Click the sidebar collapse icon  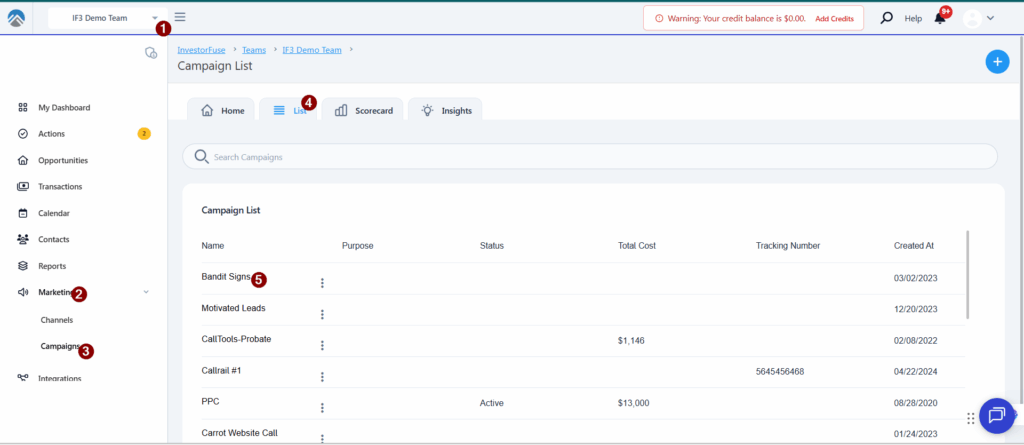click(x=151, y=53)
